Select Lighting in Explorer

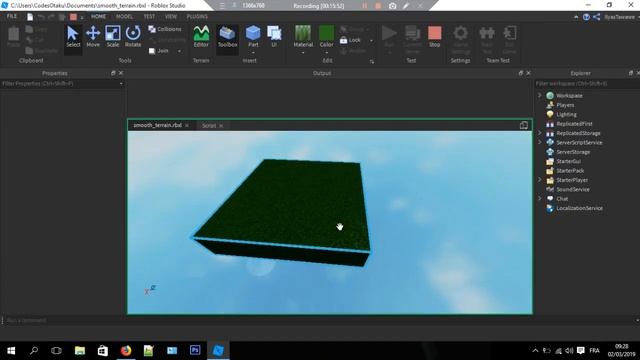(566, 114)
